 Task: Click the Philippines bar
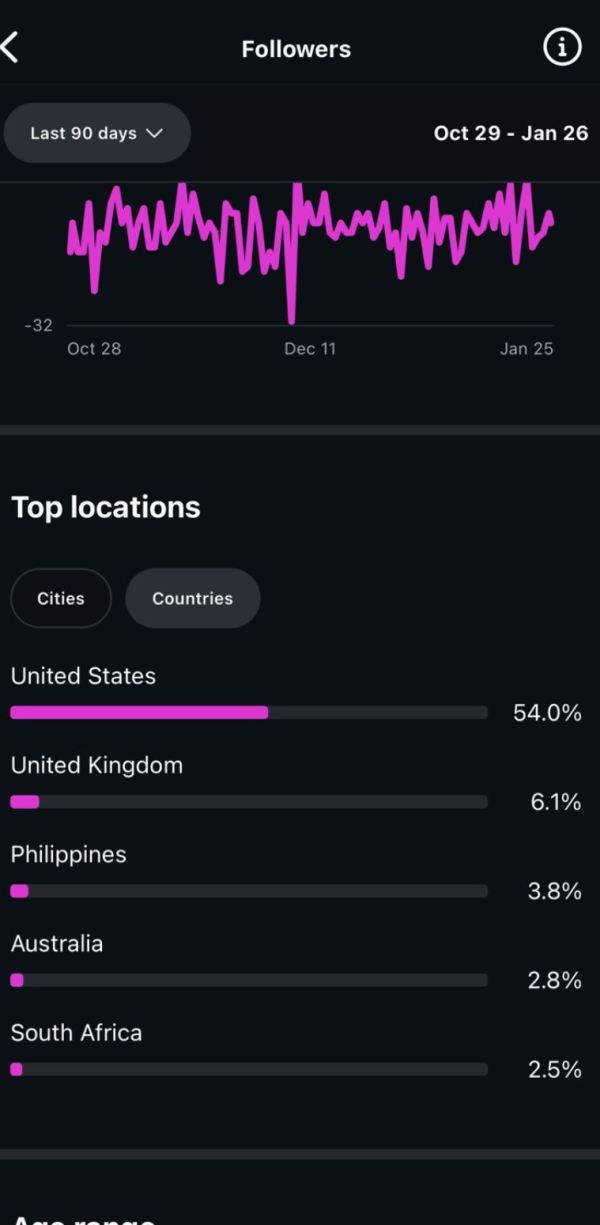[x=248, y=891]
